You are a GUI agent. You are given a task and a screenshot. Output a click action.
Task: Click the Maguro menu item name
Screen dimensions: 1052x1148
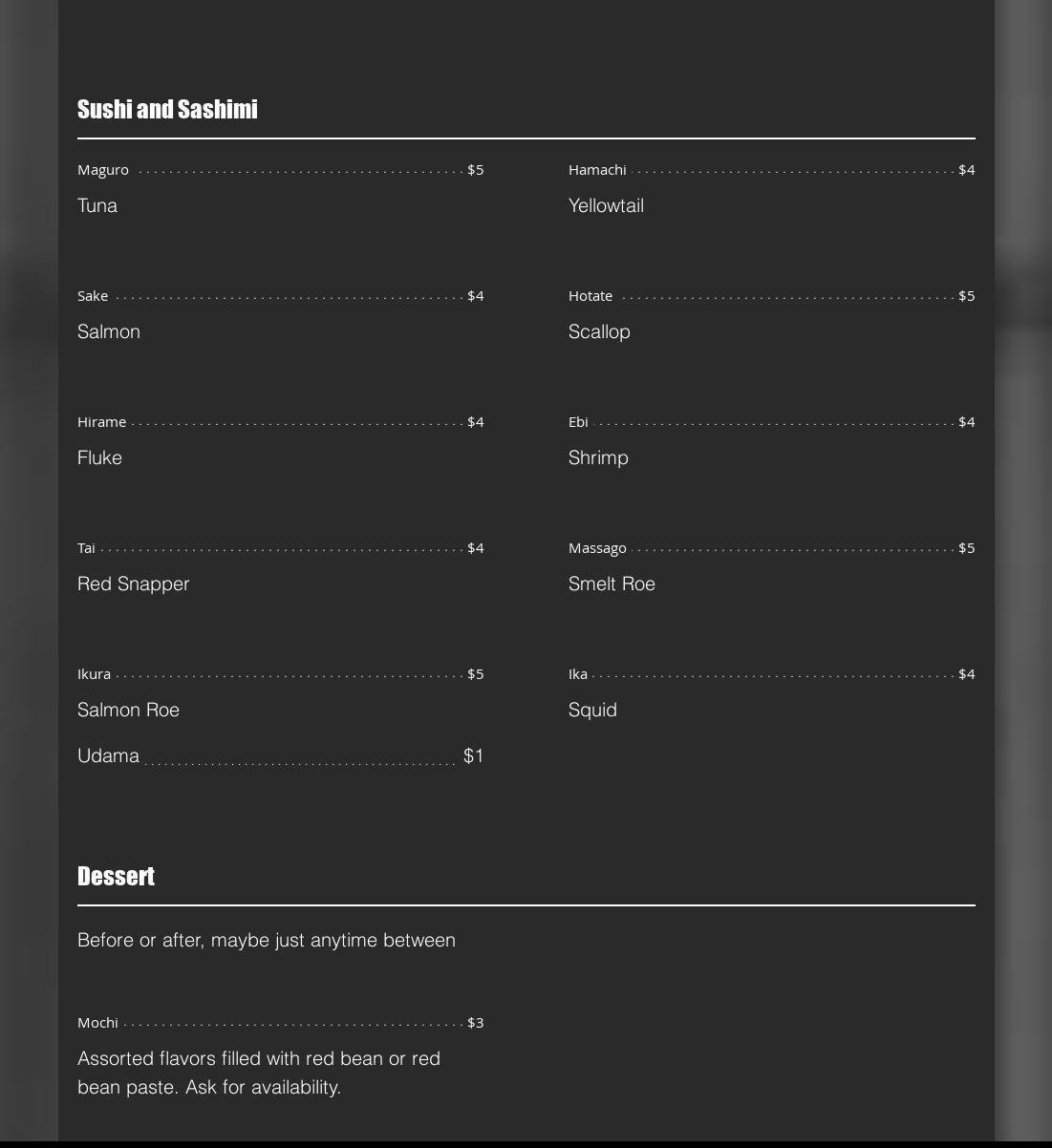coord(103,170)
